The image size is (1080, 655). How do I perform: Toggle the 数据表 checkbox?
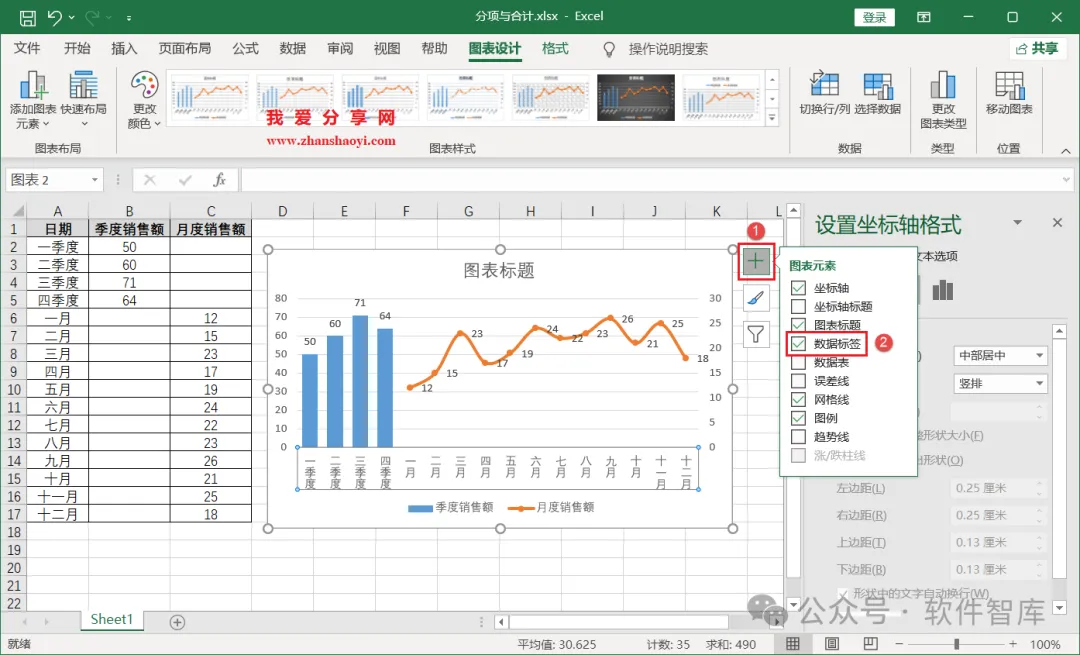pyautogui.click(x=798, y=362)
